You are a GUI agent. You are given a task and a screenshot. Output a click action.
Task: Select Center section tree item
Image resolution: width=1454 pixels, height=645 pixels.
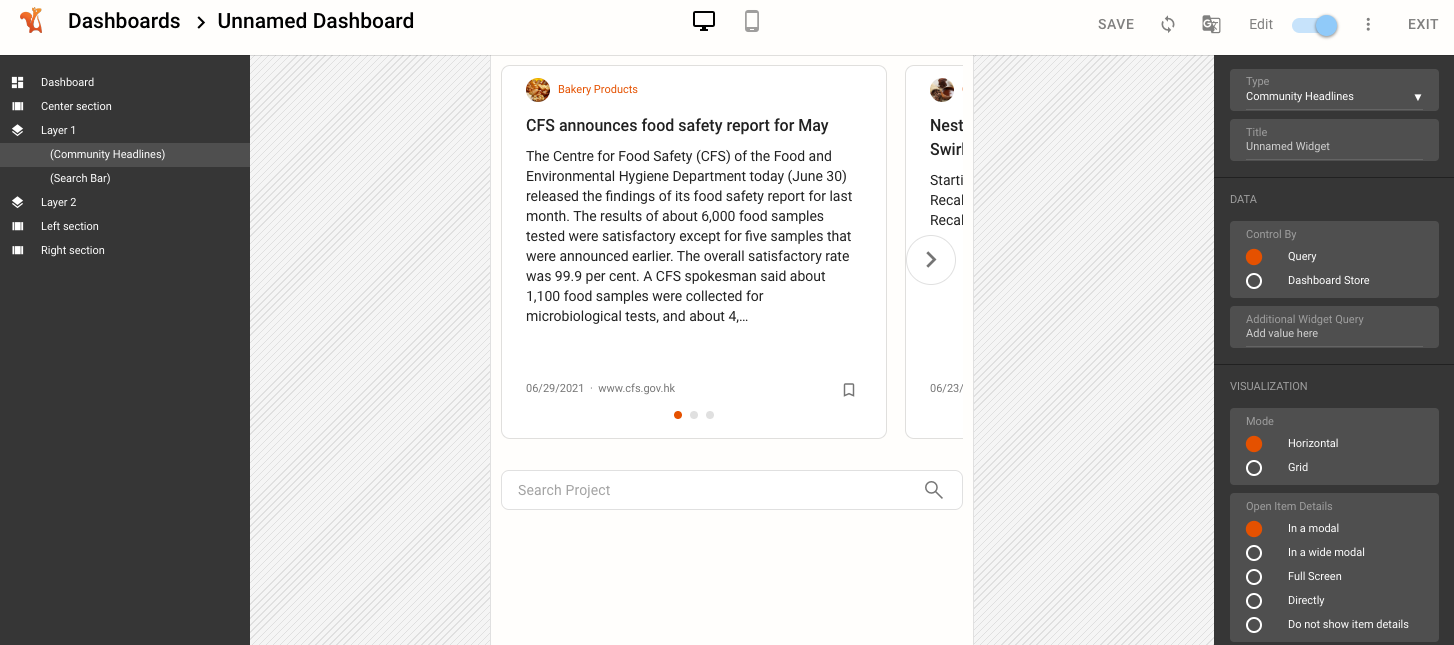tap(125, 106)
